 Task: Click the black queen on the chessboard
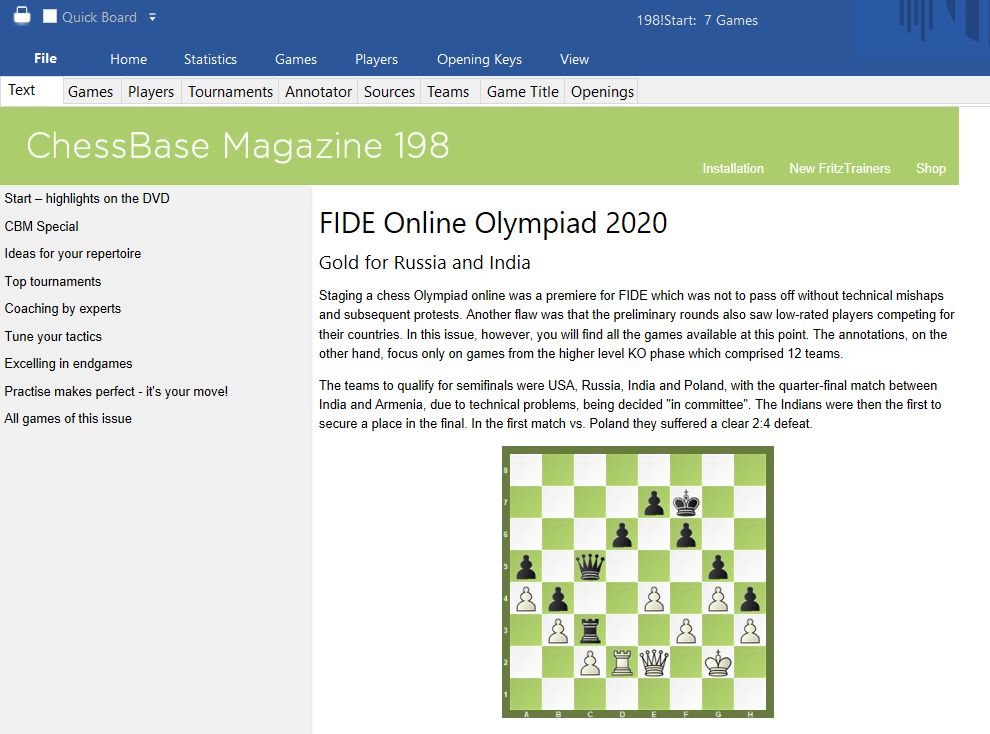(590, 567)
